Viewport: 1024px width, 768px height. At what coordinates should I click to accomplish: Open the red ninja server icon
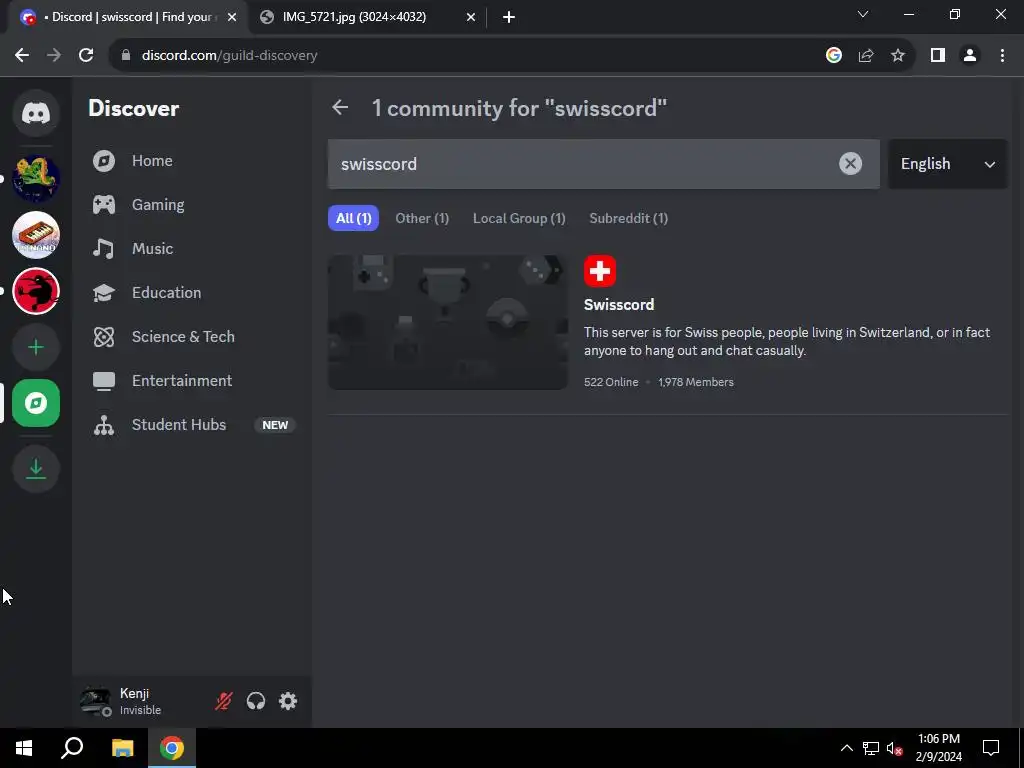(x=36, y=291)
